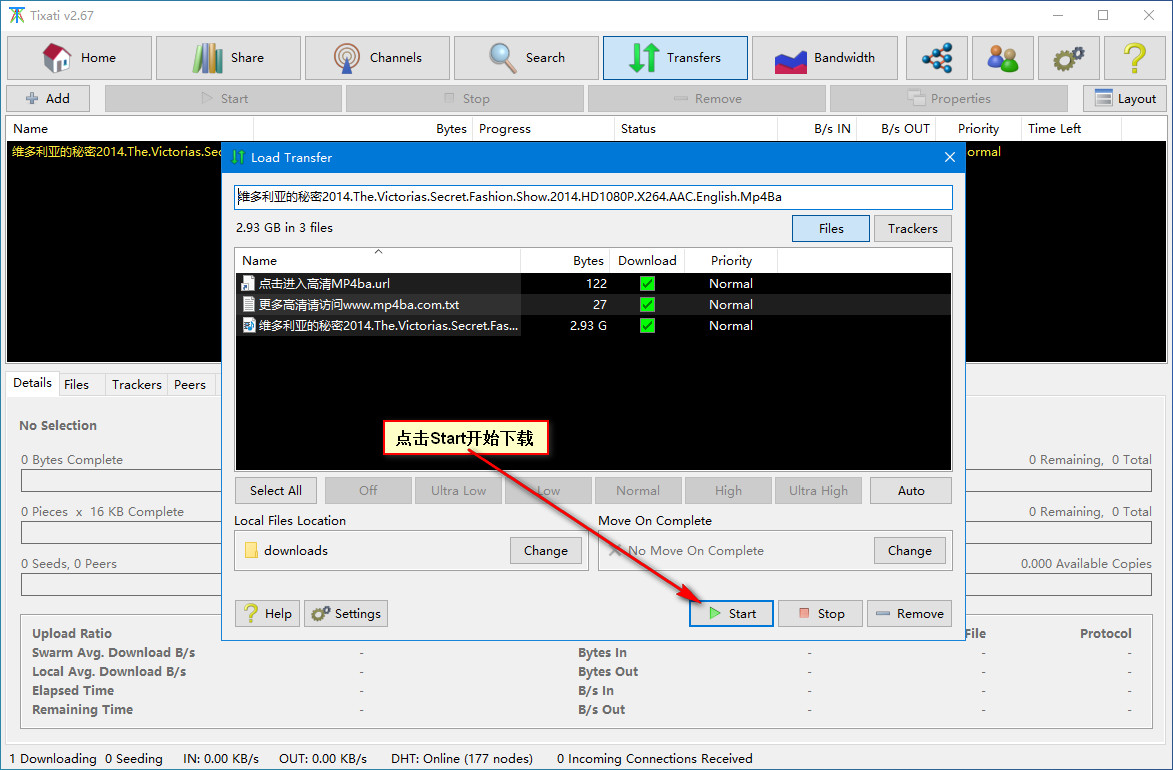
Task: Set priority to Off
Action: [x=368, y=491]
